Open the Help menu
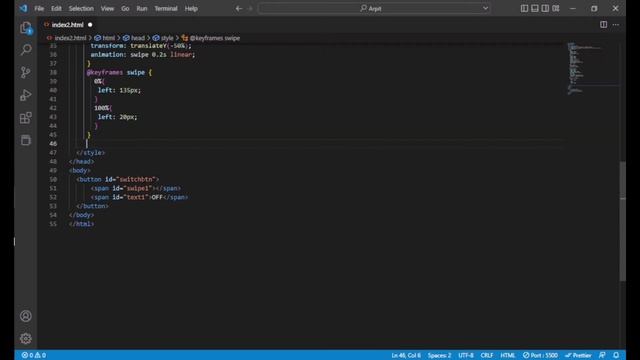Image resolution: width=640 pixels, height=360 pixels. coord(191,9)
